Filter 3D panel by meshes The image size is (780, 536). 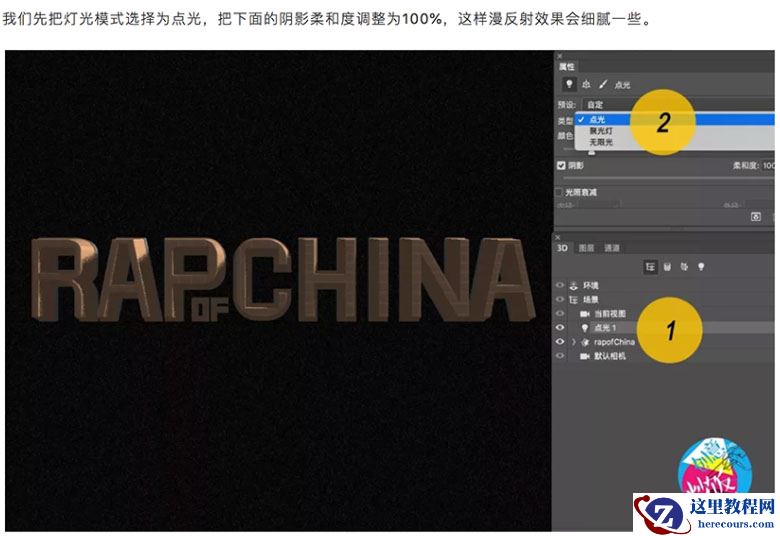click(x=668, y=267)
